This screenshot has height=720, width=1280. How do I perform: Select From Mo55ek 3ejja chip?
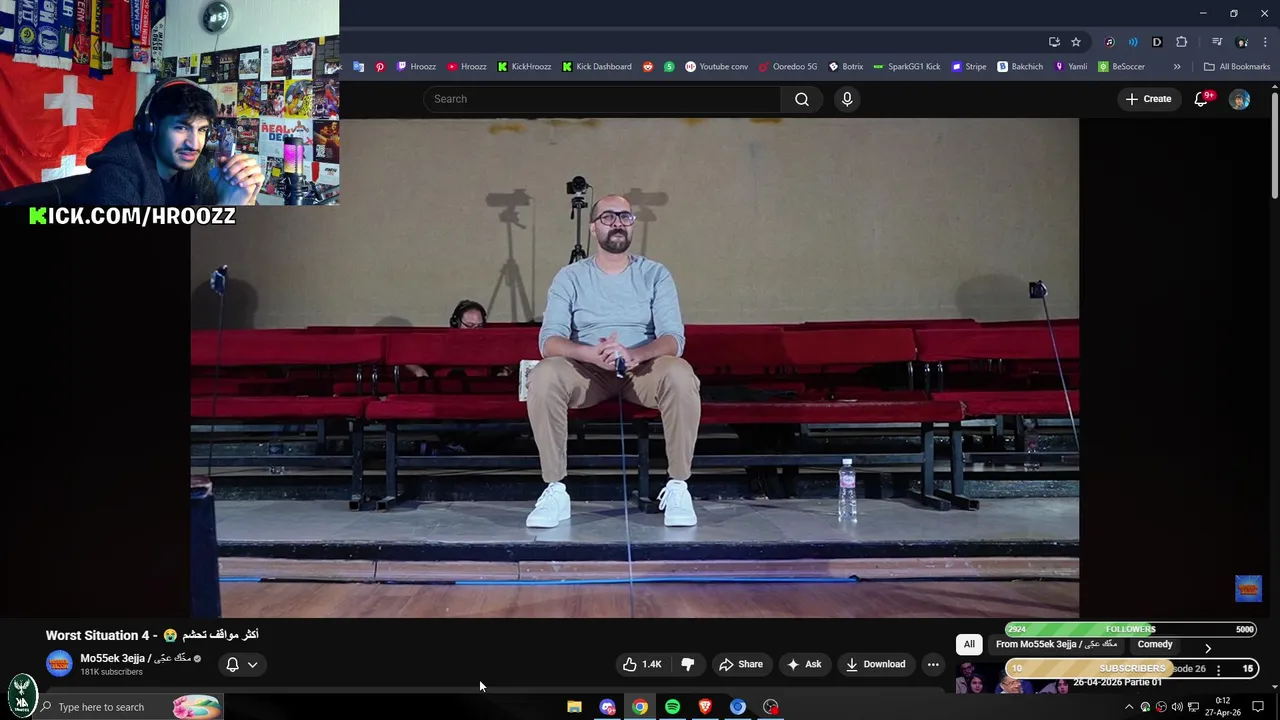pos(1056,645)
